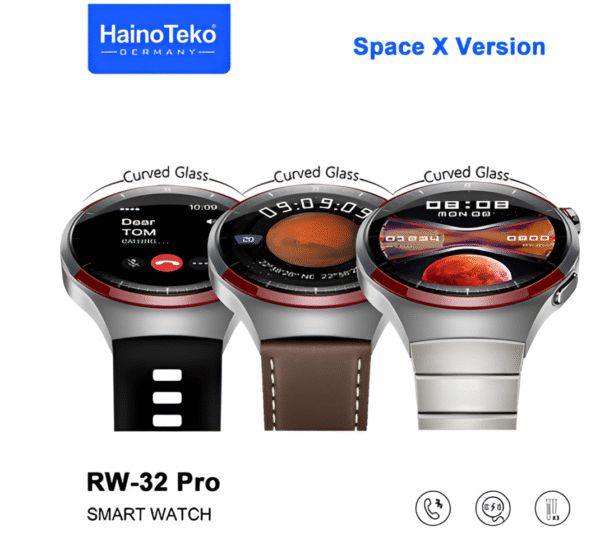600x536 pixels.
Task: Tap the speaker volume icon on call screen
Action: 210,222
